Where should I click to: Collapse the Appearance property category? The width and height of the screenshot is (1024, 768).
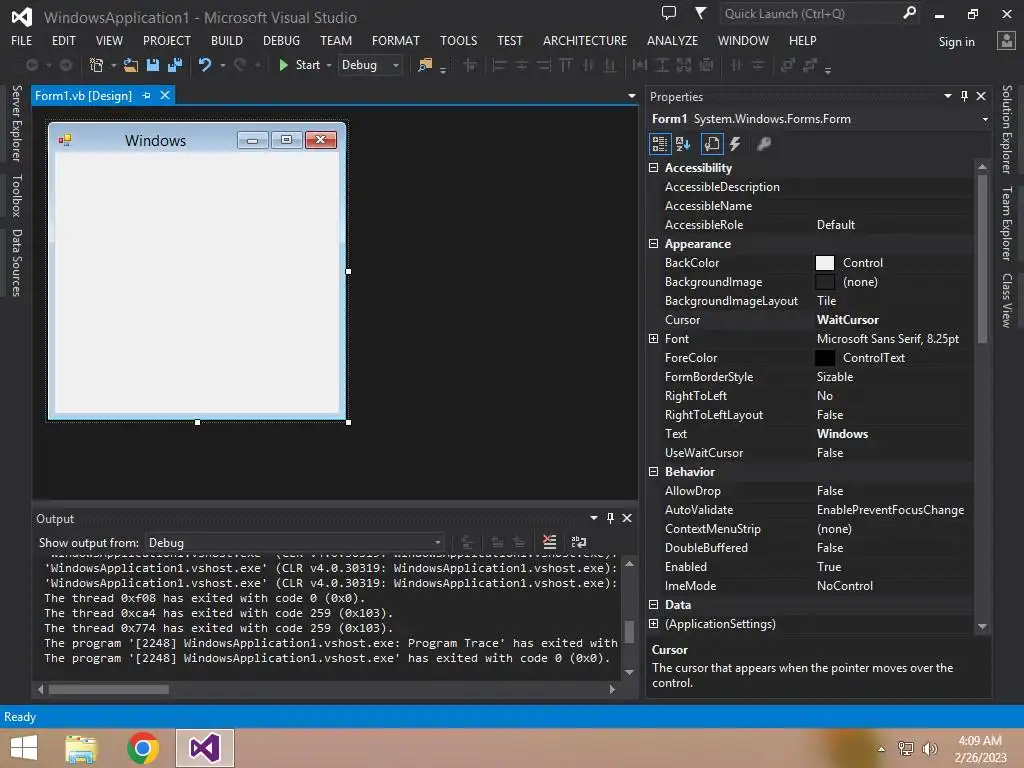(x=653, y=244)
